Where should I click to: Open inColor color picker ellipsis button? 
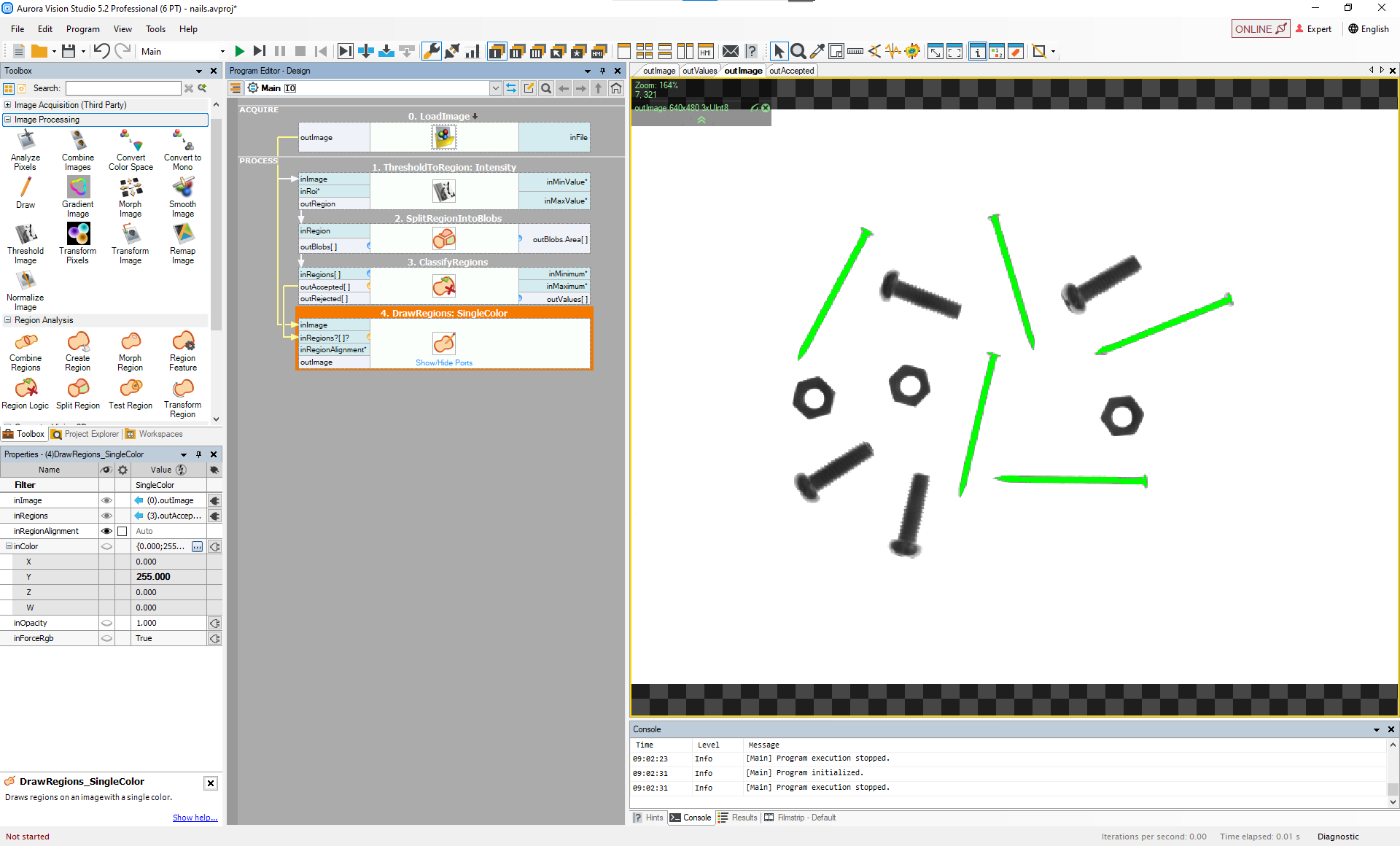coord(197,546)
